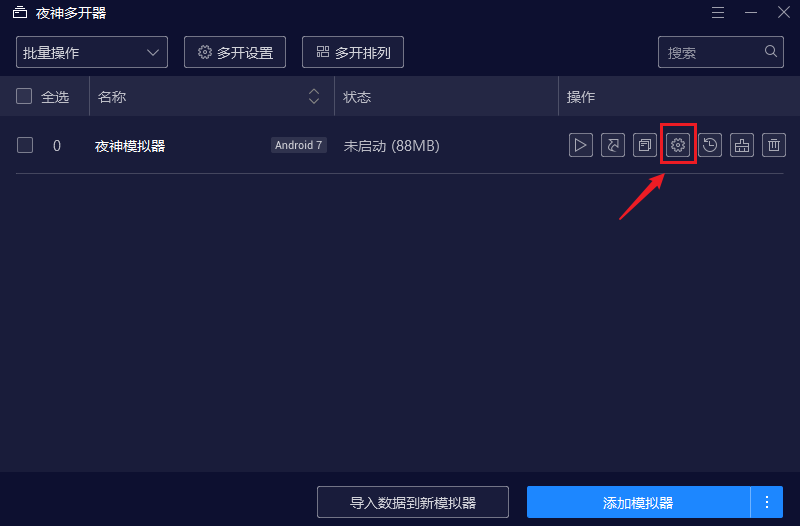Screen dimensions: 800x526
Task: Open 多开设置 settings
Action: [235, 52]
